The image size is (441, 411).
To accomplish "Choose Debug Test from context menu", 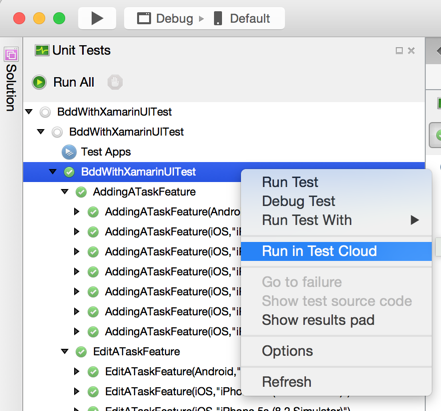I will (336, 201).
